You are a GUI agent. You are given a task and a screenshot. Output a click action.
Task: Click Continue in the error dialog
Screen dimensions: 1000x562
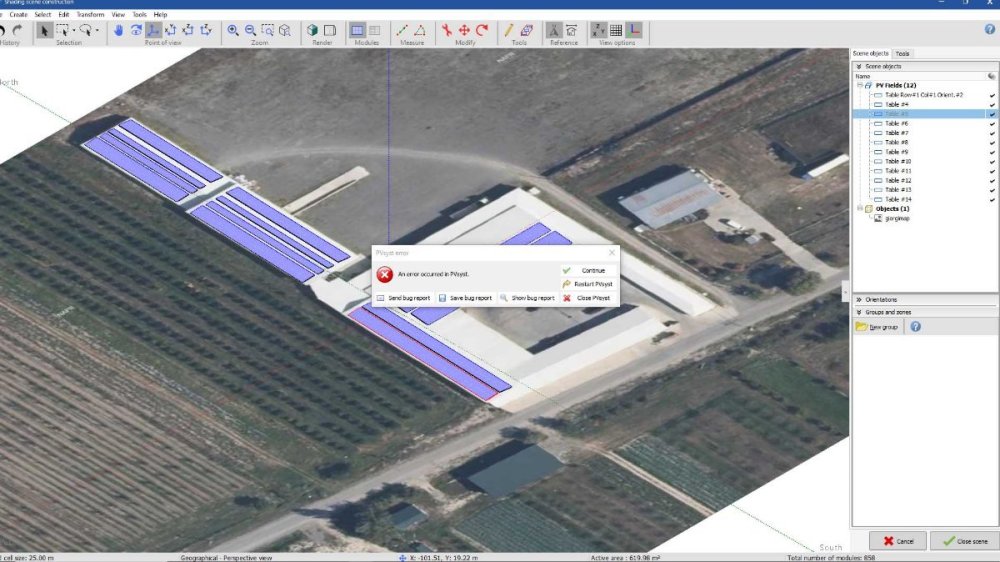coord(592,270)
